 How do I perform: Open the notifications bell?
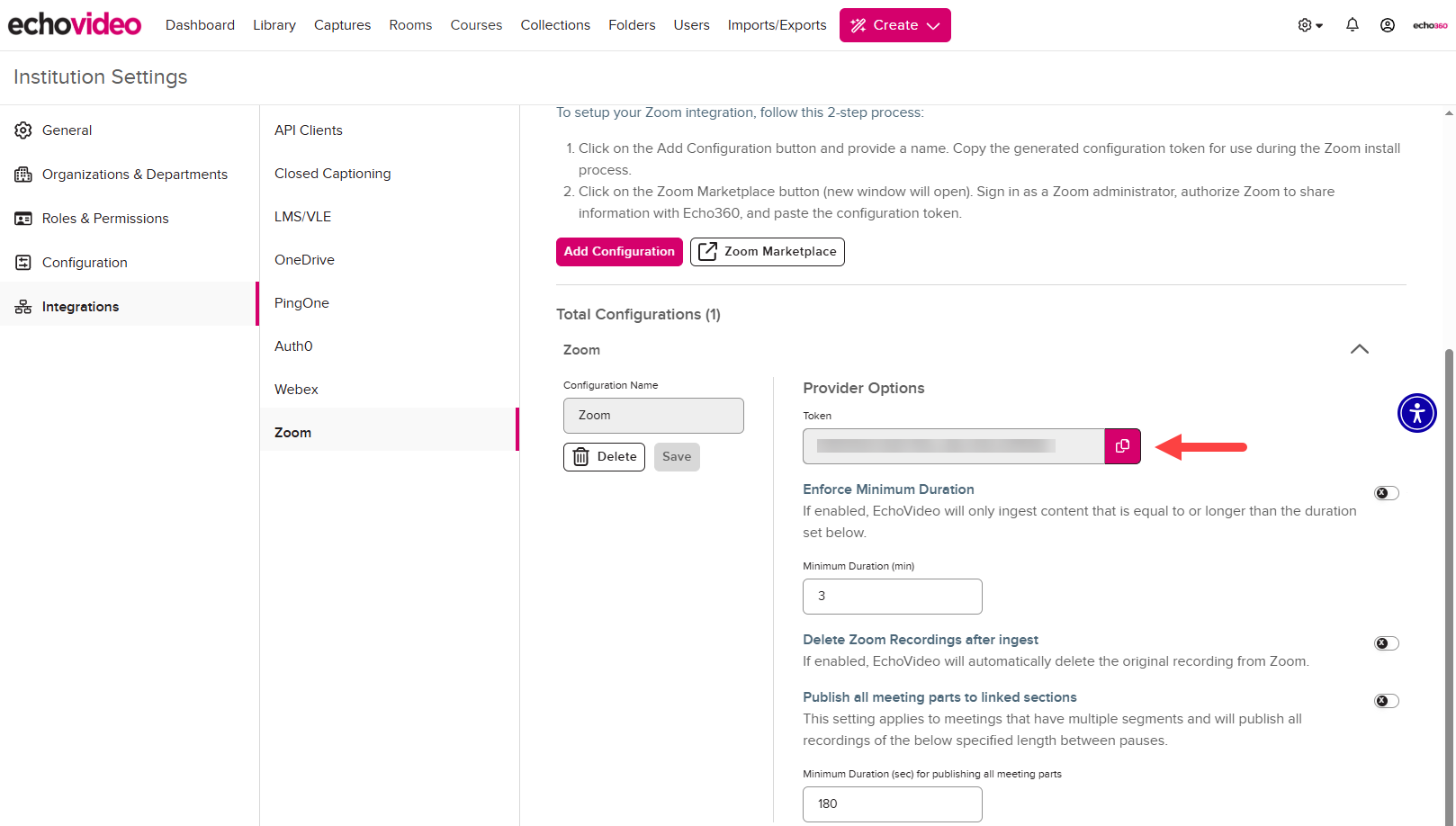coord(1353,24)
